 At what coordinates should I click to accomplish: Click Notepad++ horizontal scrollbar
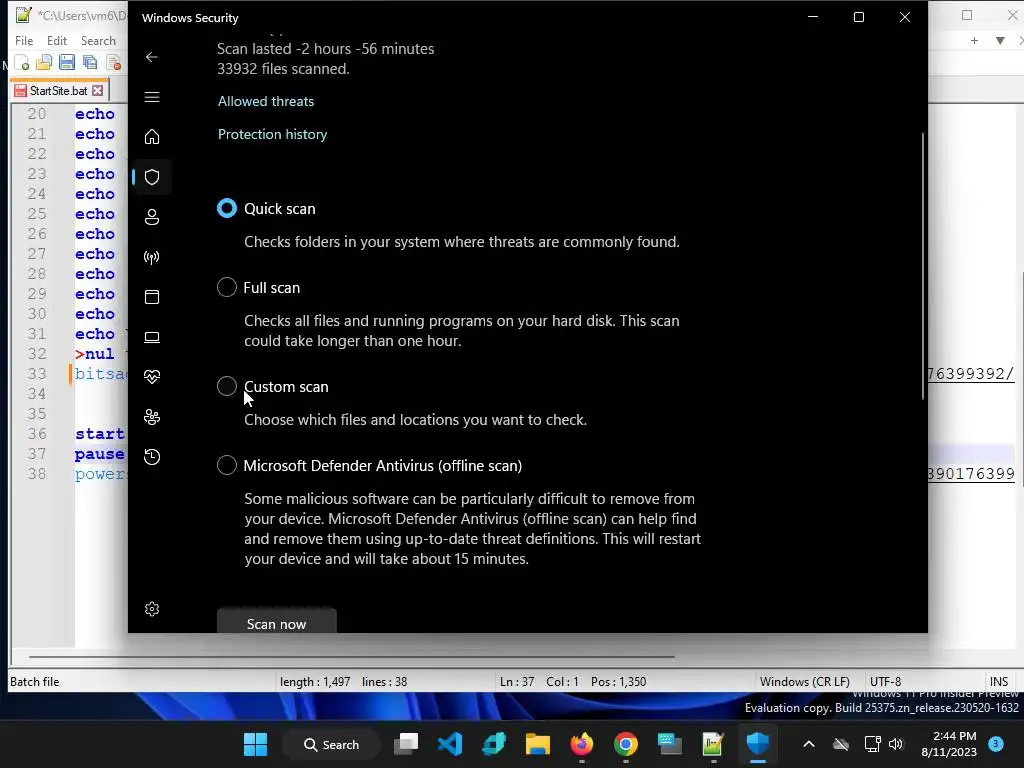(351, 656)
